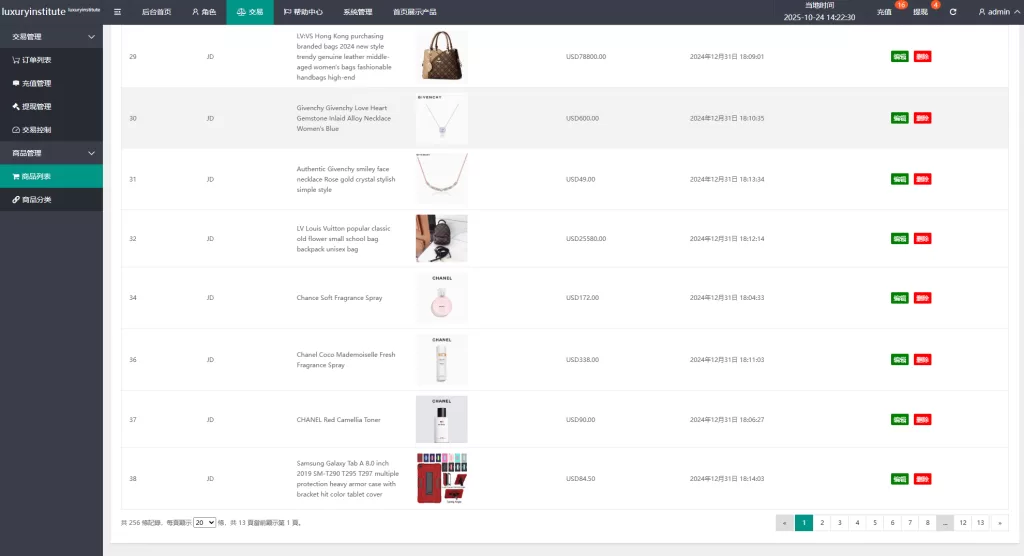
Task: Open 提现管理 withdrawal management in the sidebar
Action: pos(36,106)
